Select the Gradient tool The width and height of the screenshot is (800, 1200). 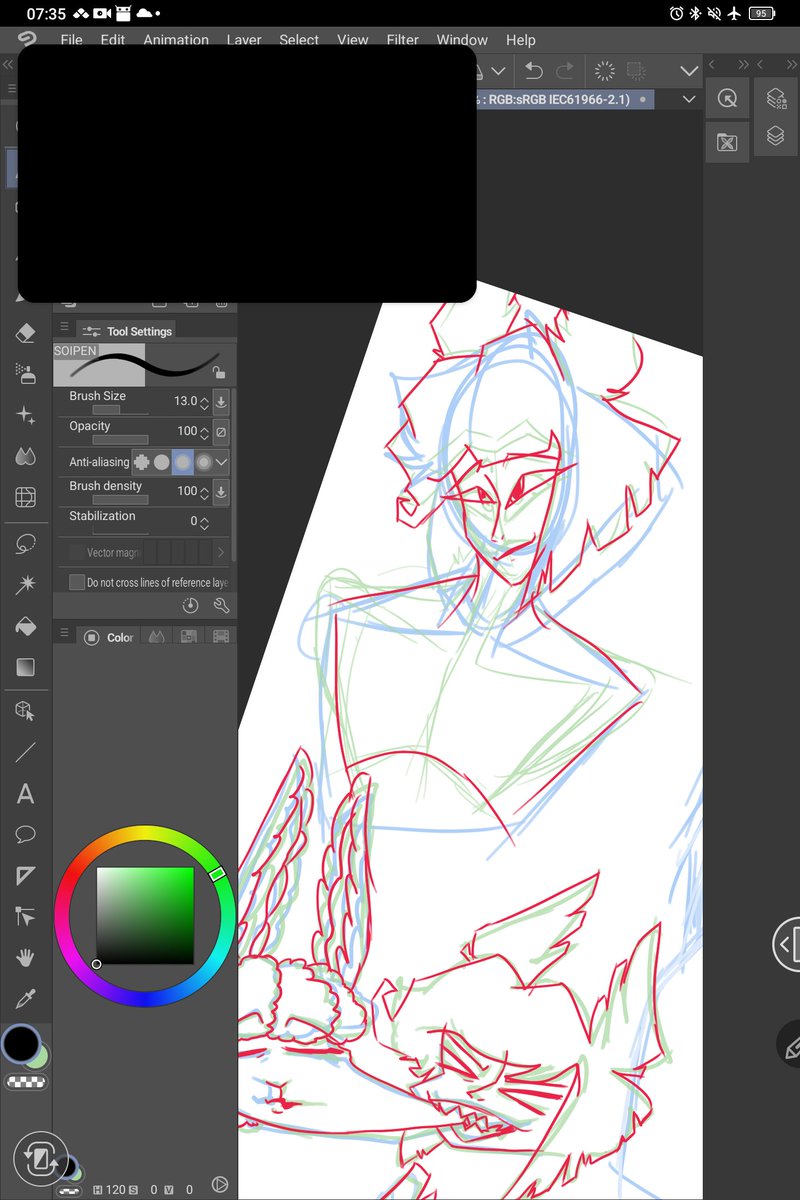coord(26,667)
